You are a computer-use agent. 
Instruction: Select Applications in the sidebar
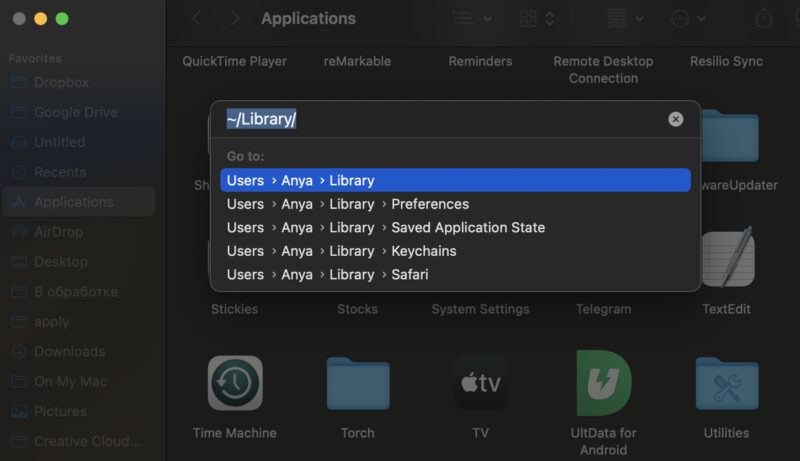click(x=79, y=202)
